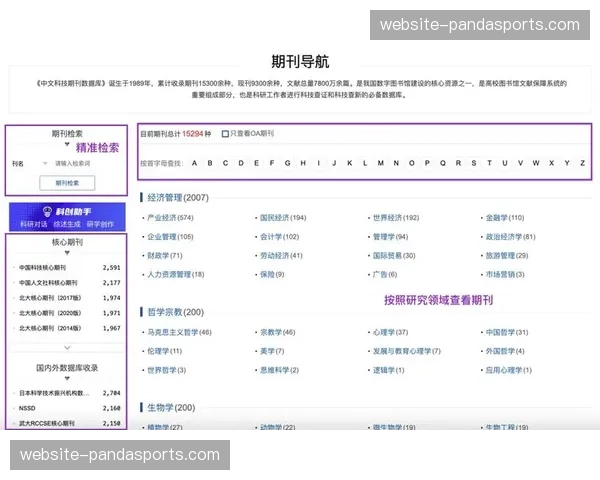Open 中国哲学(31) subcategory
Viewport: 600px width, 480px height.
pos(507,332)
